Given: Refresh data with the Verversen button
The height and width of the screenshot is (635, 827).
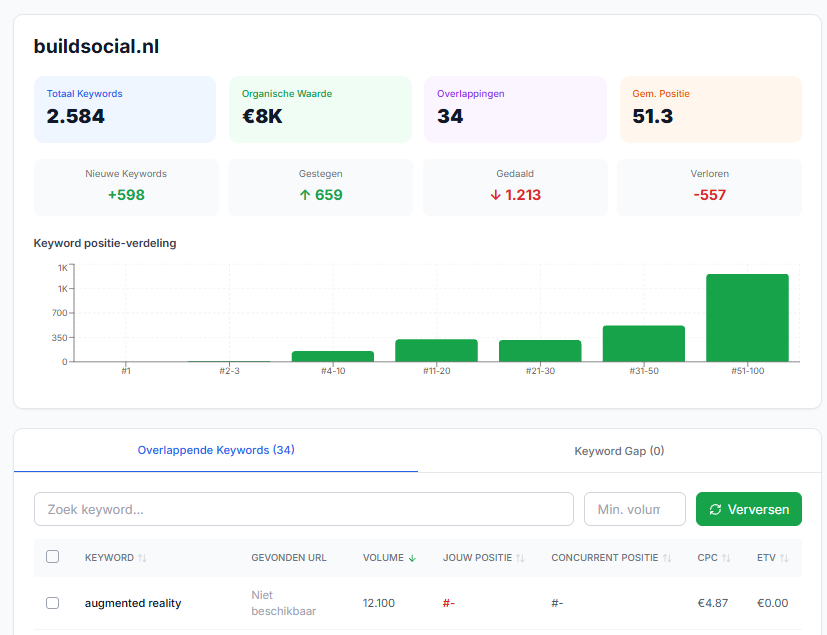Looking at the screenshot, I should 748,509.
